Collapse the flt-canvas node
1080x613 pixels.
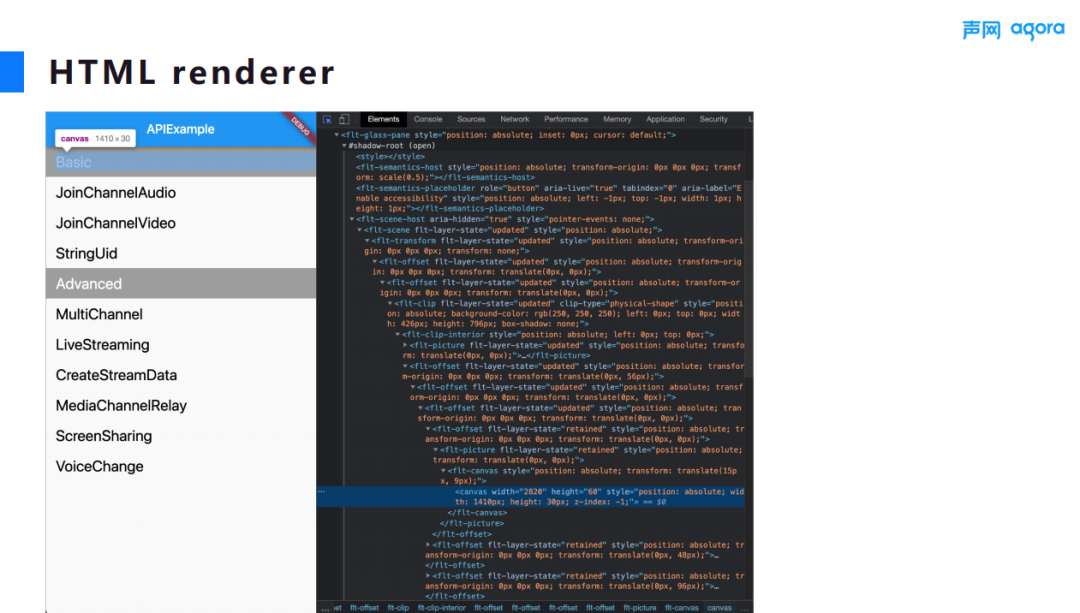pyautogui.click(x=443, y=471)
